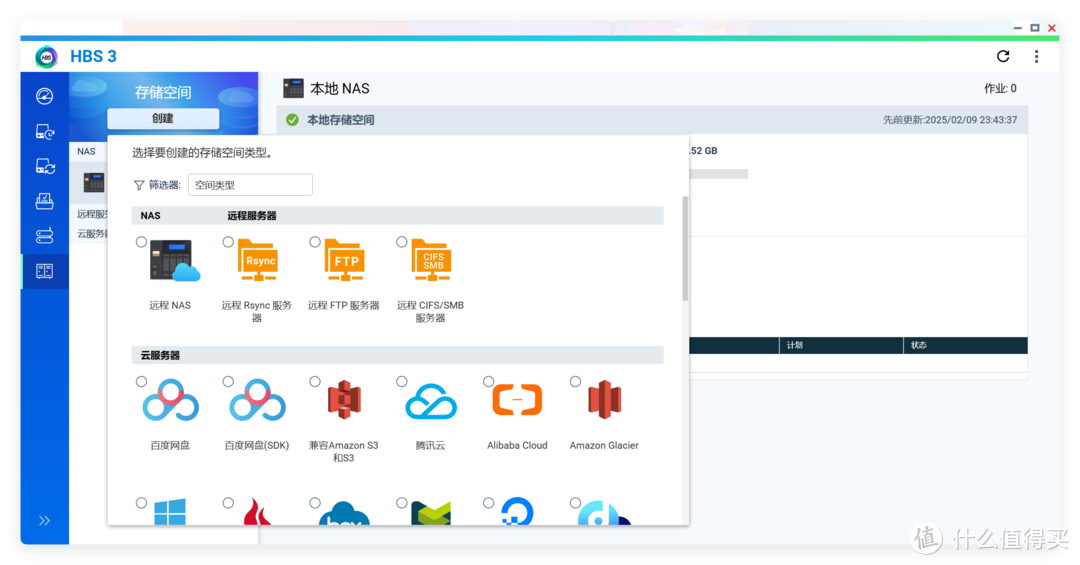Click the refresh icon in the header
The height and width of the screenshot is (565, 1080).
1003,56
